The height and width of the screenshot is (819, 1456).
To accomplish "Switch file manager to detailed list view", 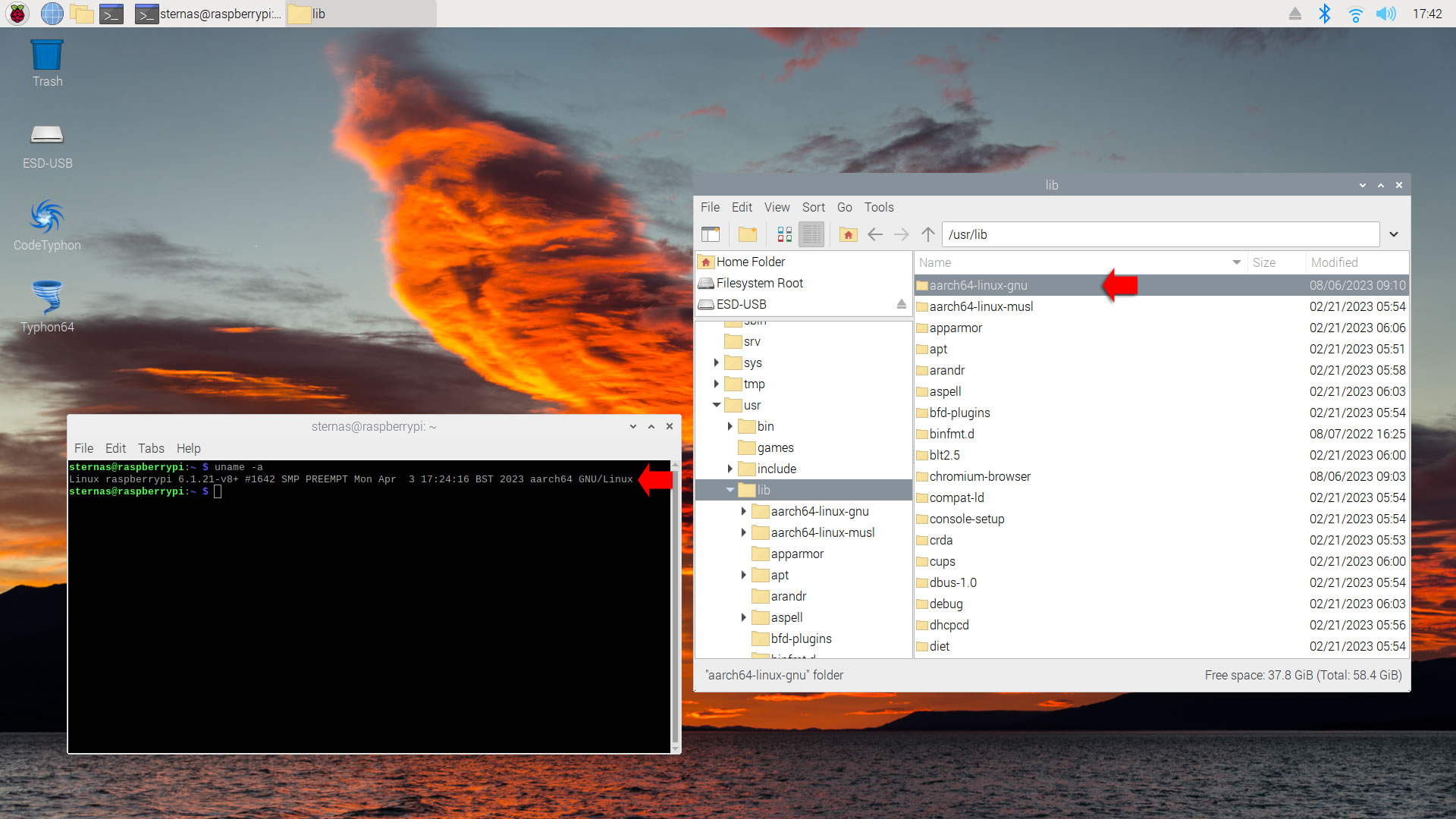I will [811, 234].
